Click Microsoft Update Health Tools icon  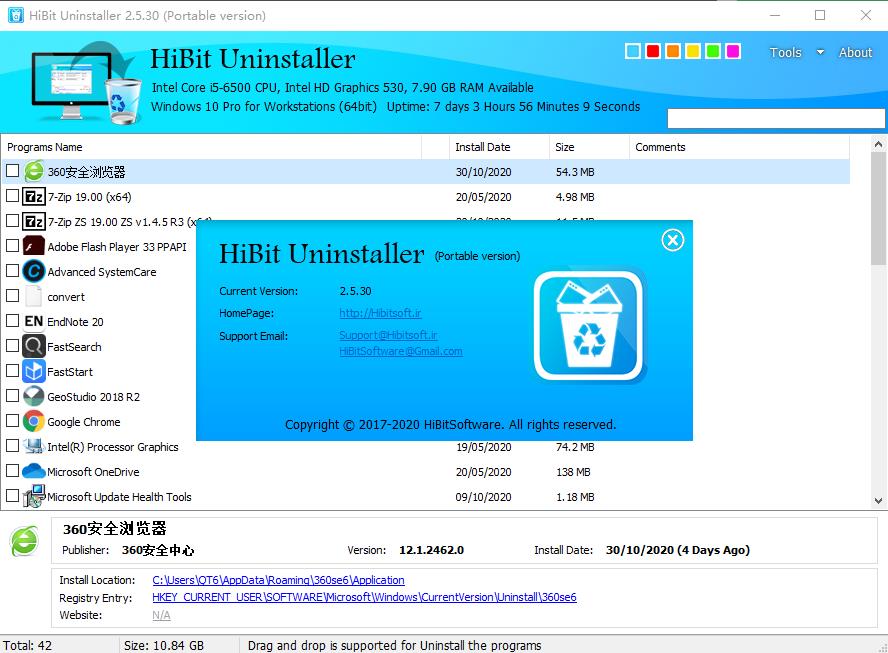tap(33, 496)
